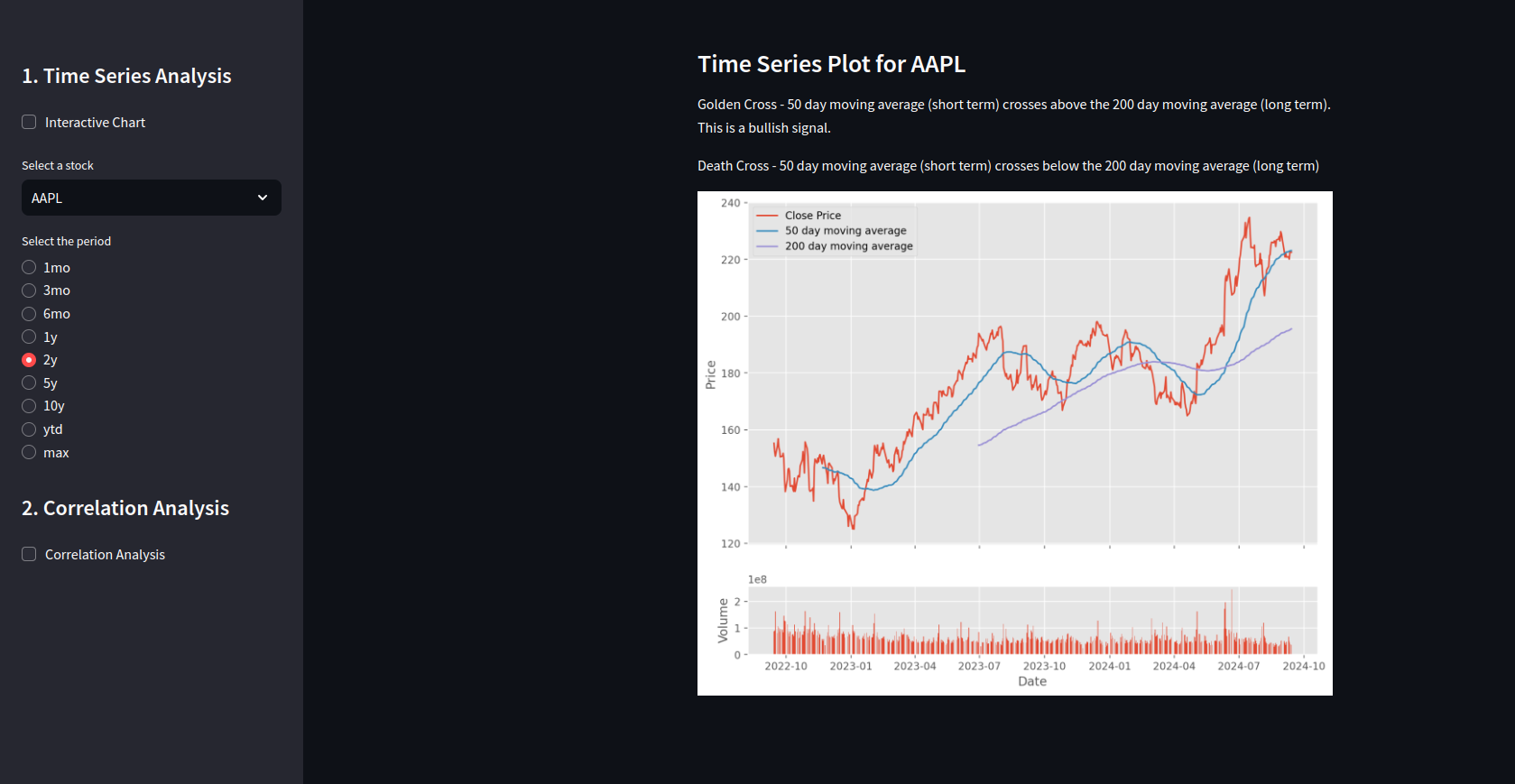The width and height of the screenshot is (1515, 784).
Task: Pick the 1y period option
Action: [29, 337]
